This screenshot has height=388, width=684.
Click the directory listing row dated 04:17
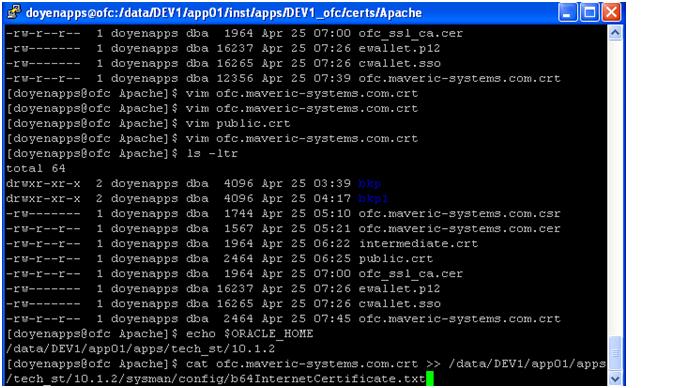(x=197, y=199)
